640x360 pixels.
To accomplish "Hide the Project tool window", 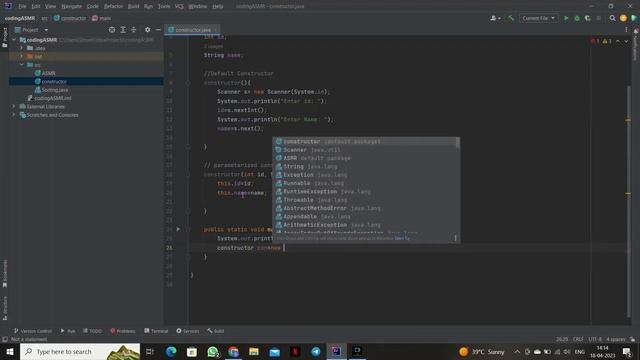I will click(x=158, y=30).
